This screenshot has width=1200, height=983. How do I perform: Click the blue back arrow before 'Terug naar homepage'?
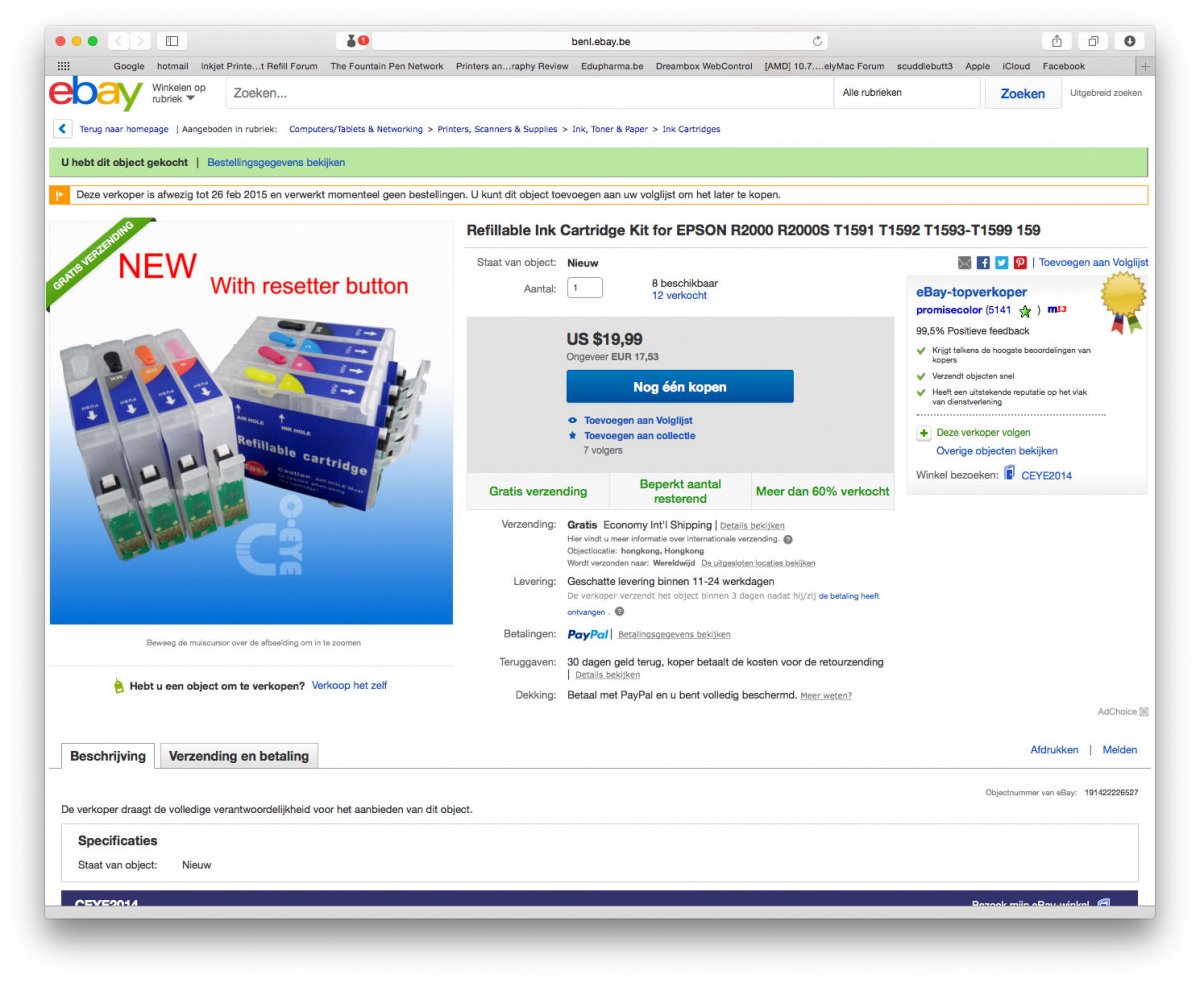(62, 129)
